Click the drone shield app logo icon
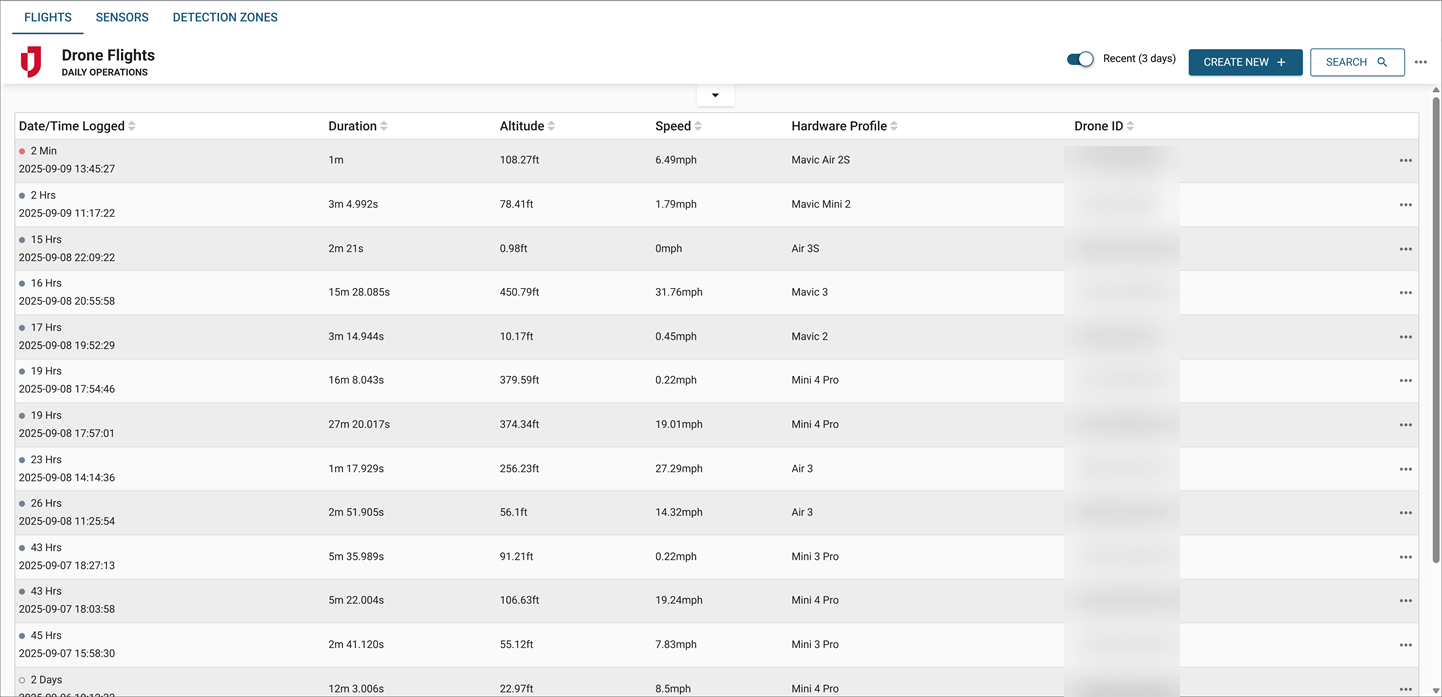 click(x=30, y=61)
